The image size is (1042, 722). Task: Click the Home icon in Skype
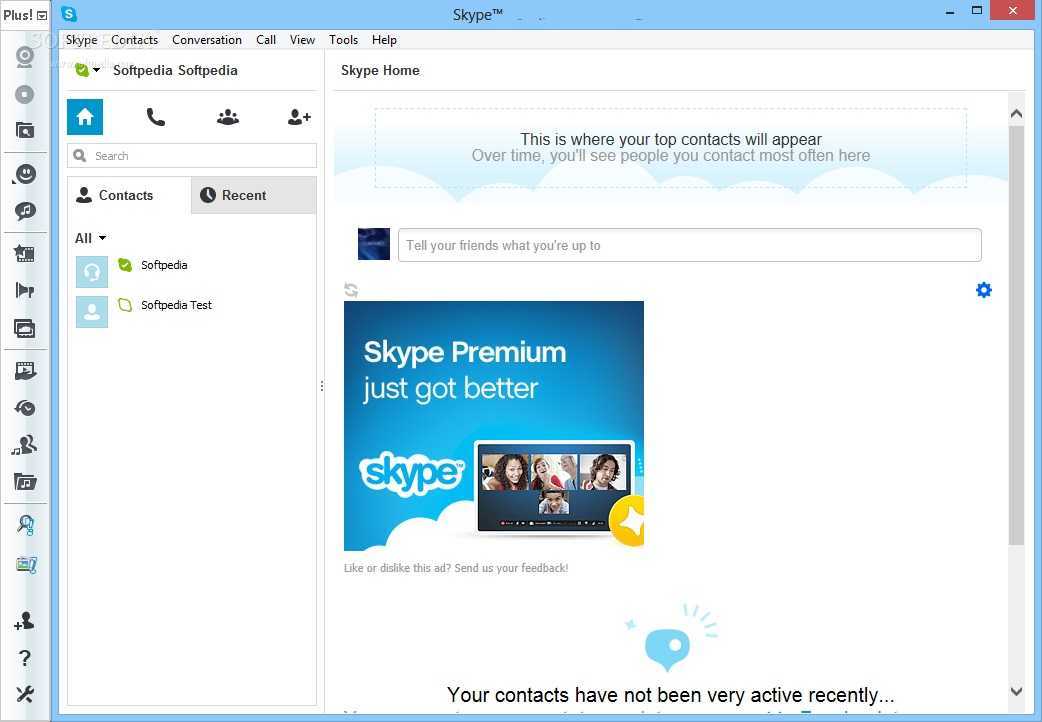[85, 117]
